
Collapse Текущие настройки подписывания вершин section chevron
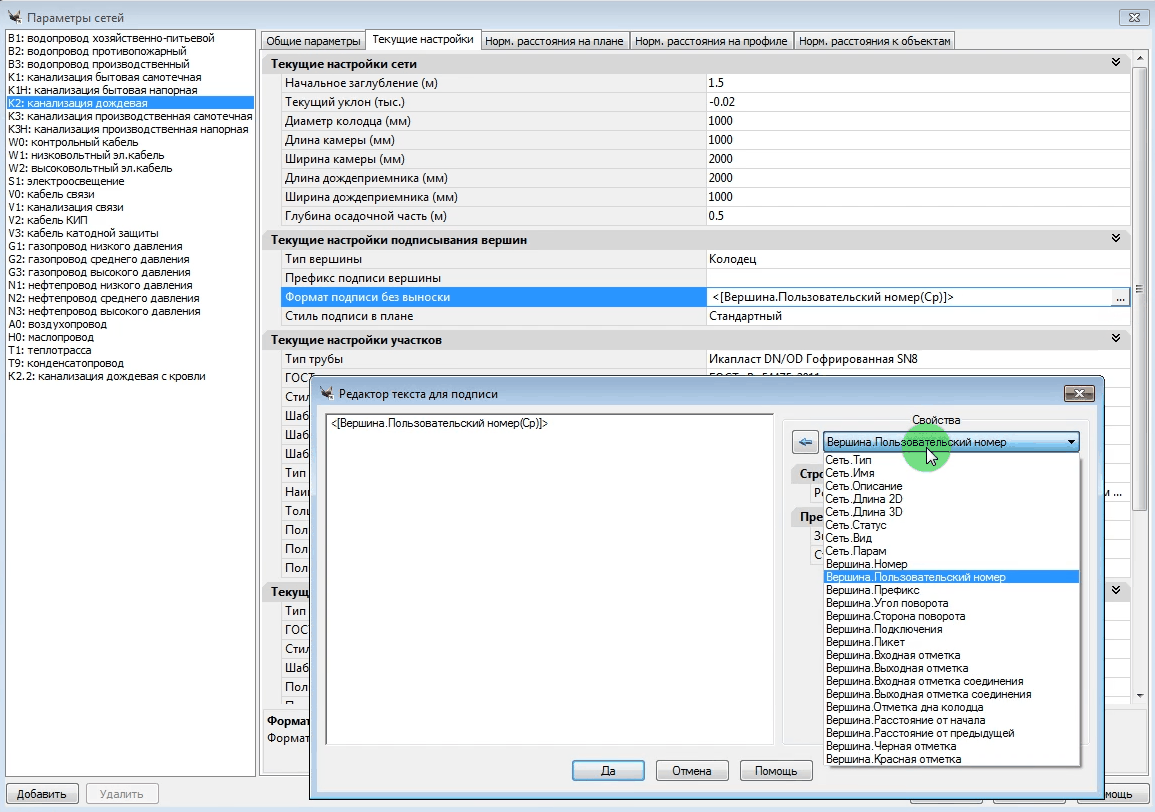tap(1116, 239)
